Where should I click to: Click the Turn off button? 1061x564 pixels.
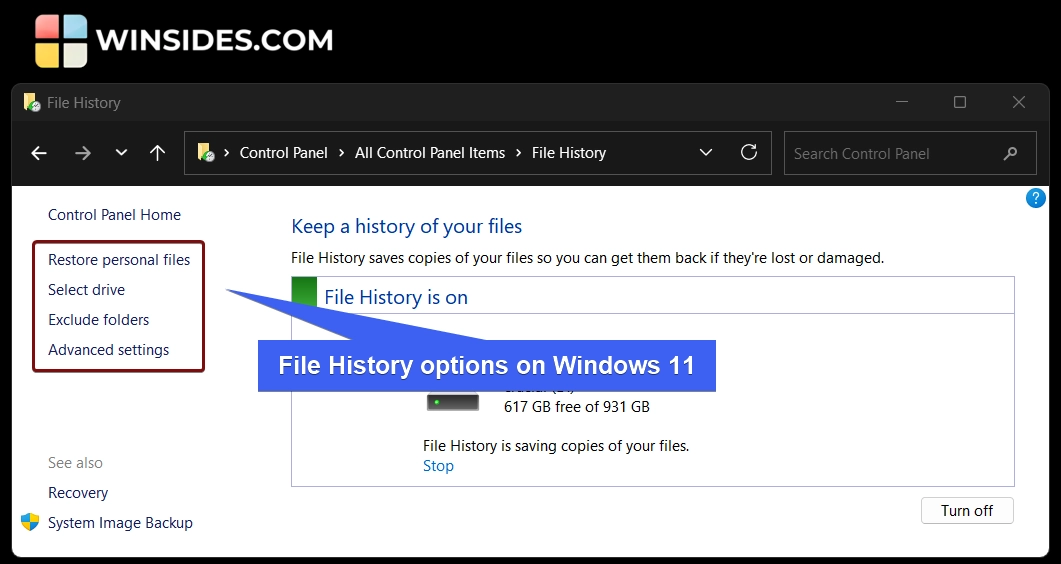point(967,511)
